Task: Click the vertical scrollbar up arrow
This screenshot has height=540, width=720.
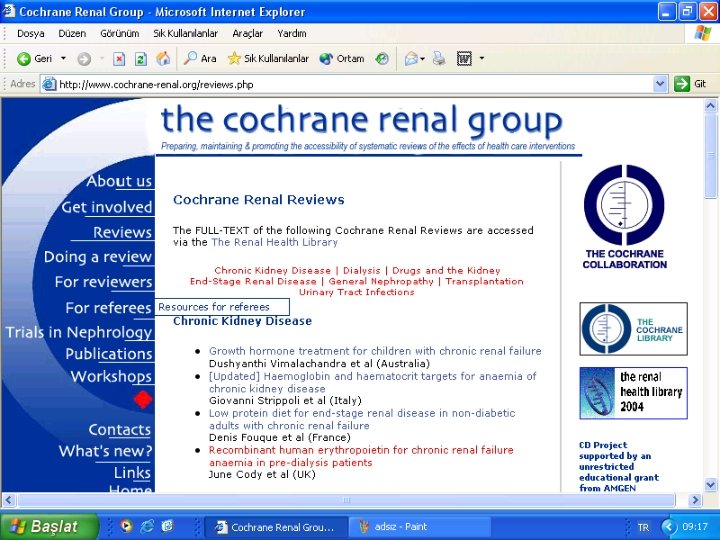Action: [x=710, y=106]
